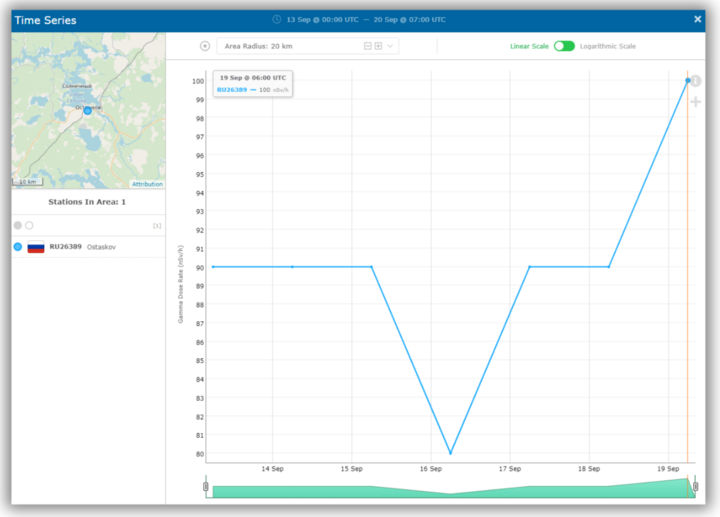This screenshot has width=720, height=517.
Task: Click the empty deselect-all circle
Action: [29, 225]
